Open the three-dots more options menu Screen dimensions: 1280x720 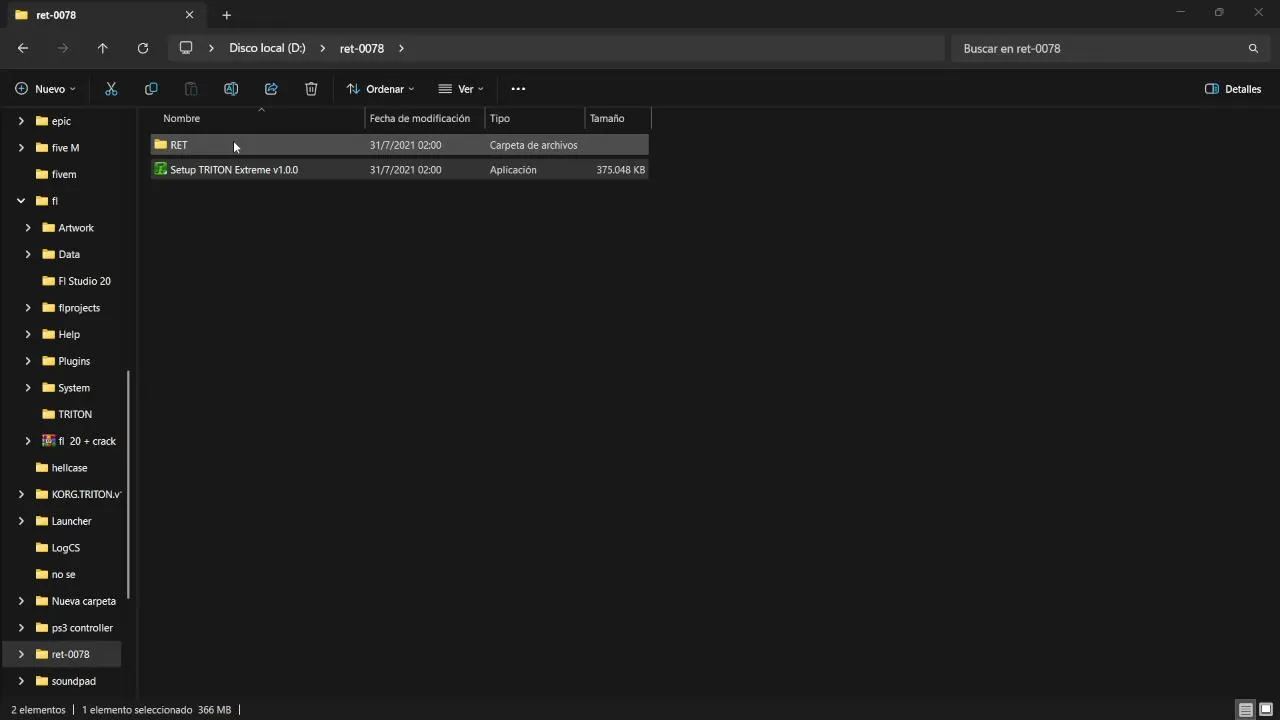(518, 89)
